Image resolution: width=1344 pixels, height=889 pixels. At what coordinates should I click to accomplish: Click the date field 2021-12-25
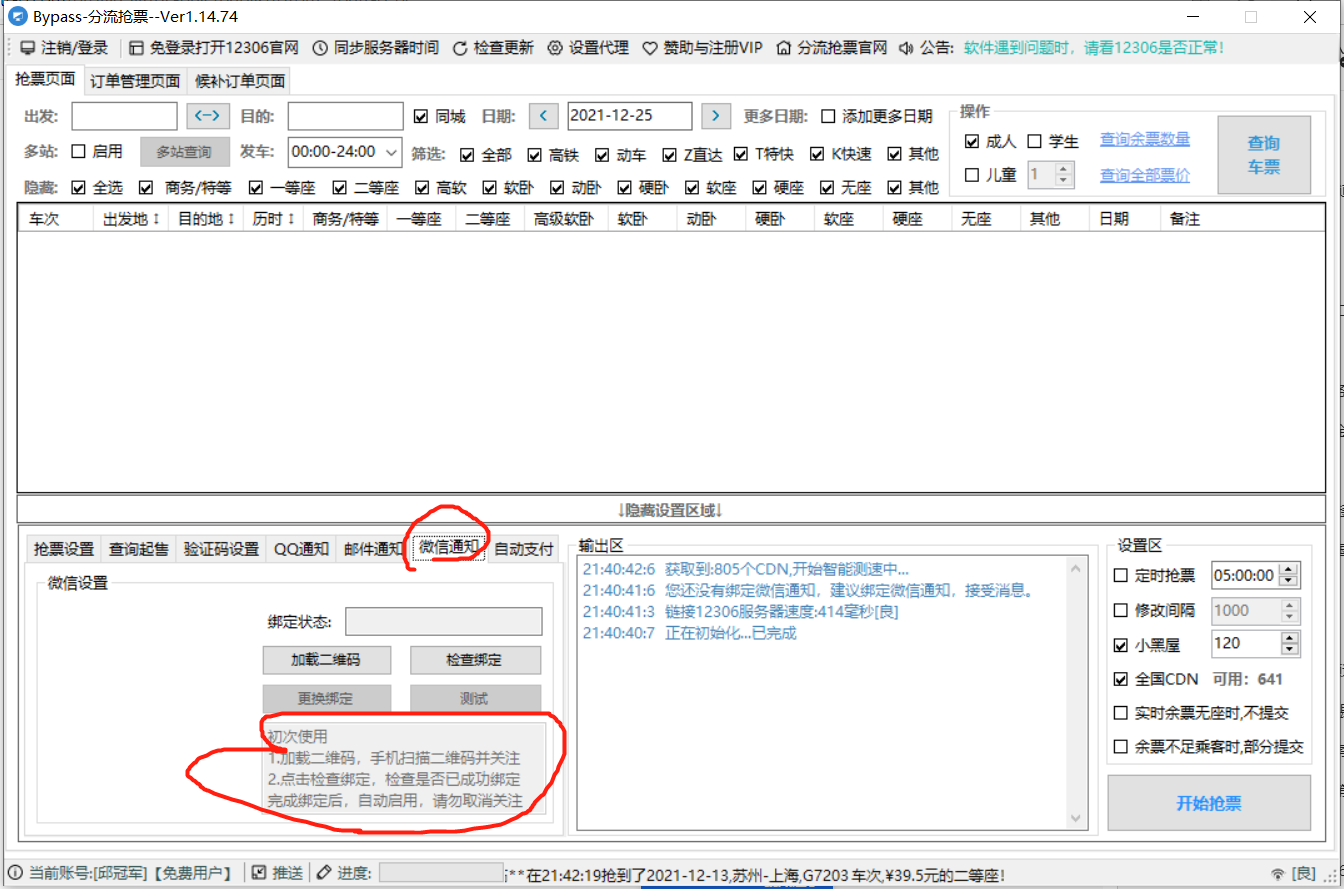629,116
